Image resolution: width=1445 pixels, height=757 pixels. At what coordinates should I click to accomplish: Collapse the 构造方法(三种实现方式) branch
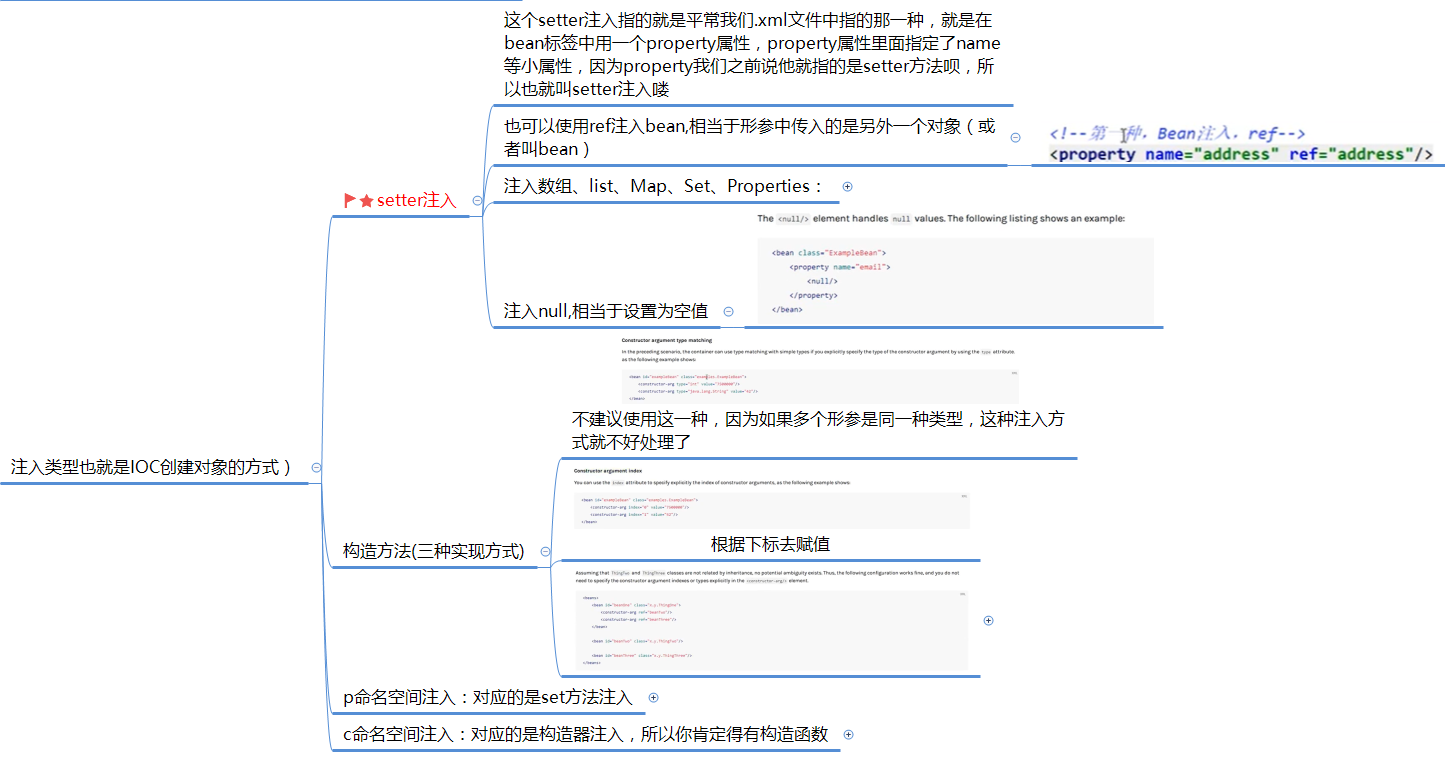[545, 551]
